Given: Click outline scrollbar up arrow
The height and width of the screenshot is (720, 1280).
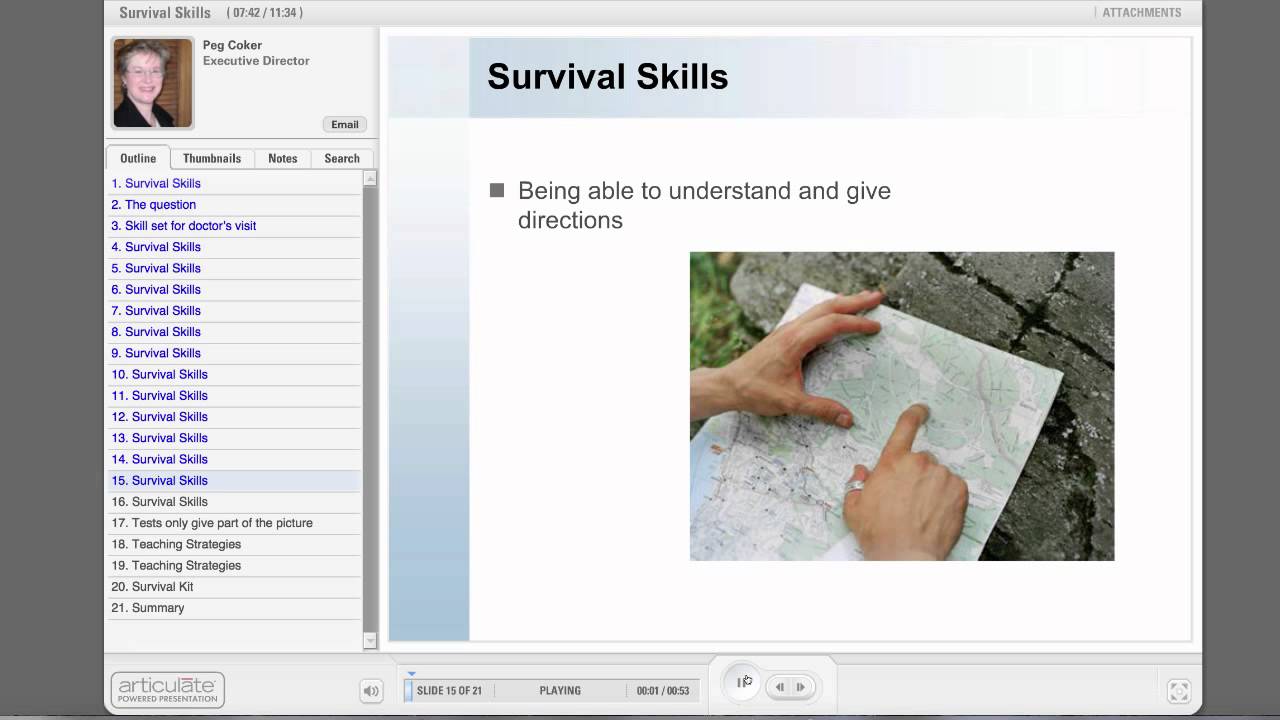Looking at the screenshot, I should (370, 178).
